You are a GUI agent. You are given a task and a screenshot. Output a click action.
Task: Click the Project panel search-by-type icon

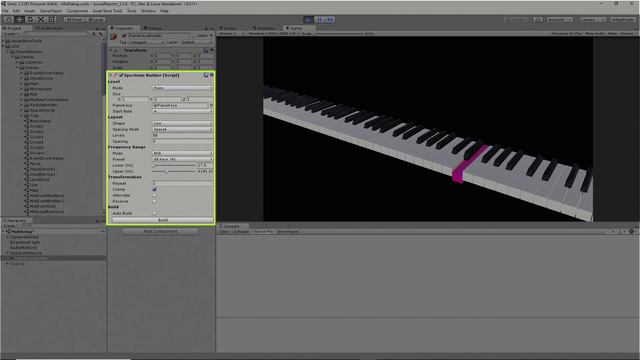click(x=94, y=34)
